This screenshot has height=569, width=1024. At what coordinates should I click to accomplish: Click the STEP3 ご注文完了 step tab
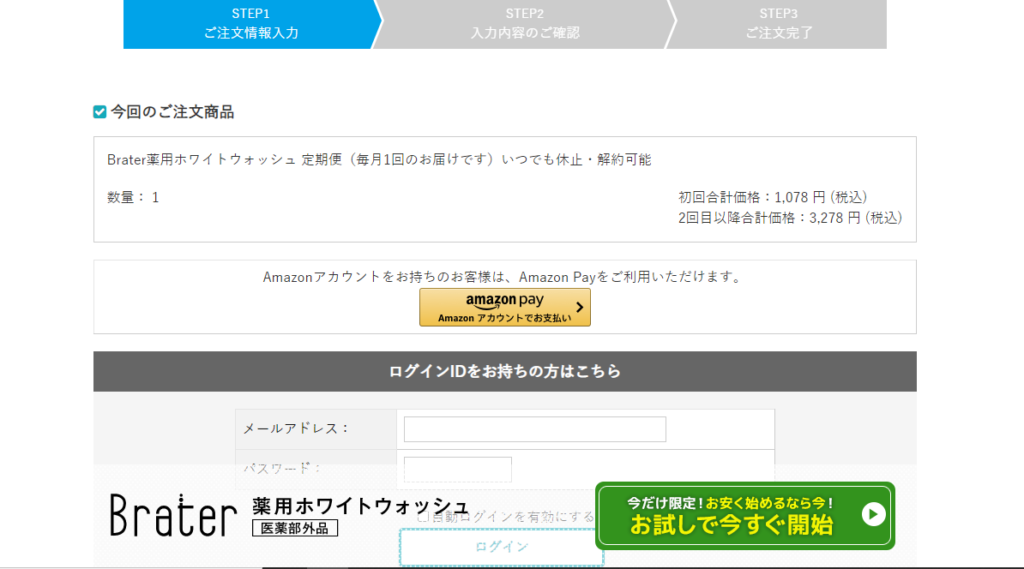[778, 24]
